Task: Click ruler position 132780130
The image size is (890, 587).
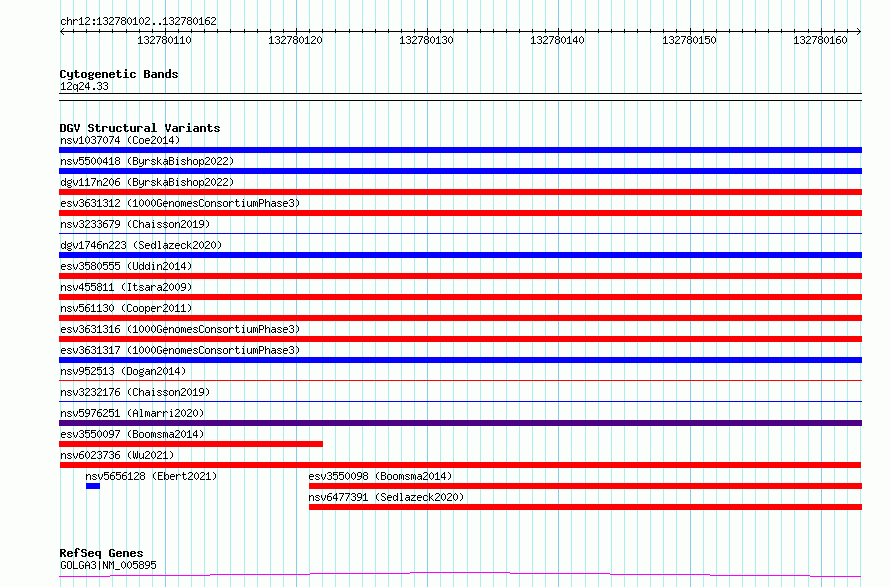Action: tap(426, 40)
